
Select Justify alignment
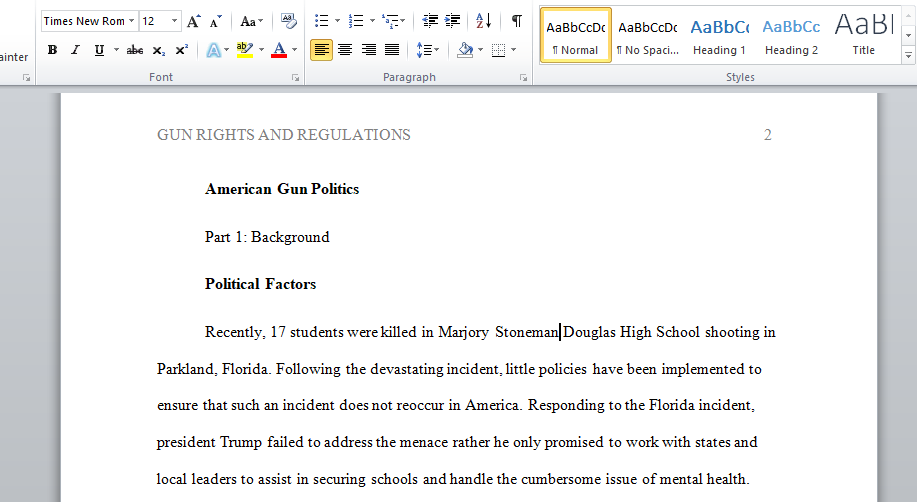[x=392, y=50]
